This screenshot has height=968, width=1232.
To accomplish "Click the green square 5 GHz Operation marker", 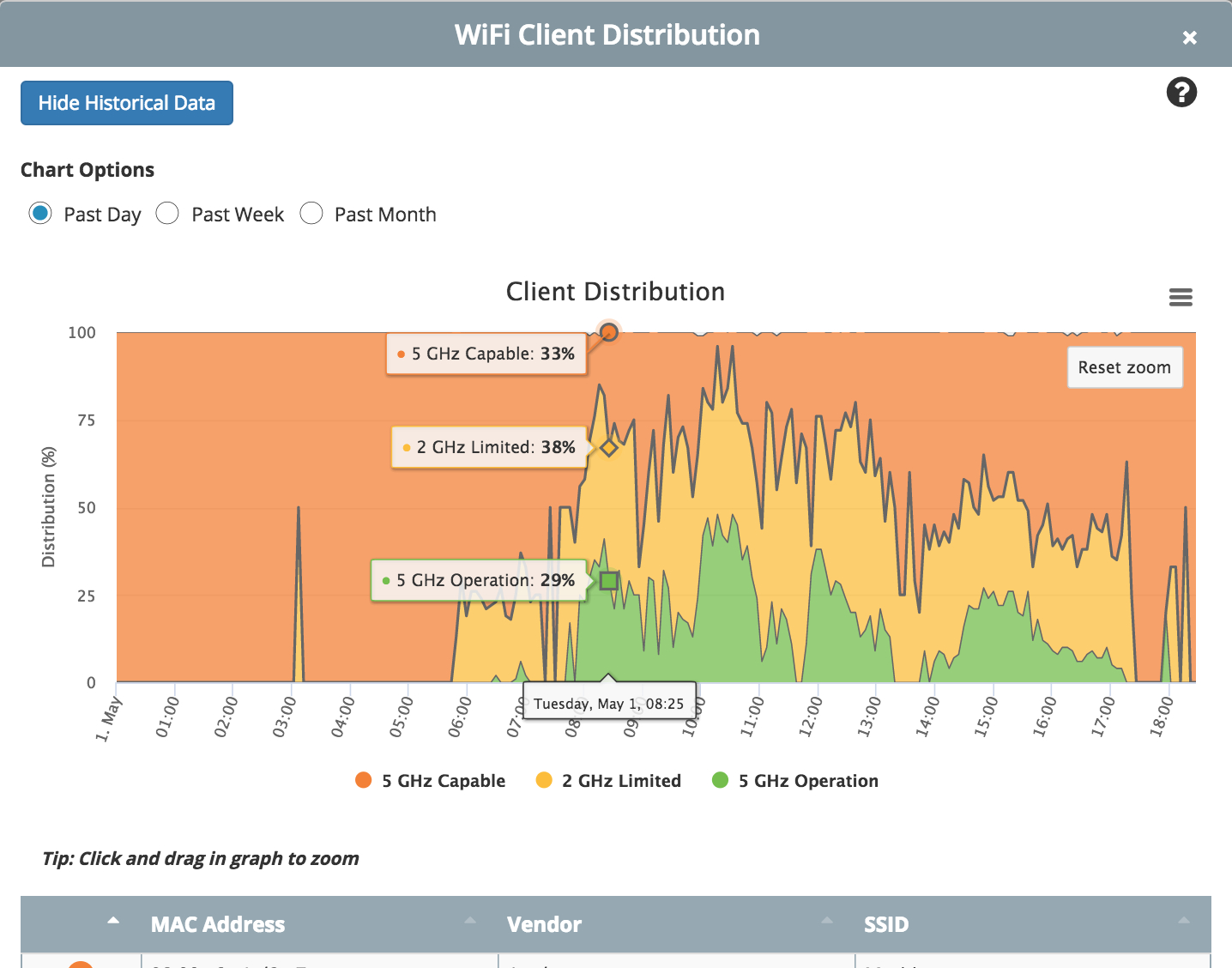I will point(608,581).
